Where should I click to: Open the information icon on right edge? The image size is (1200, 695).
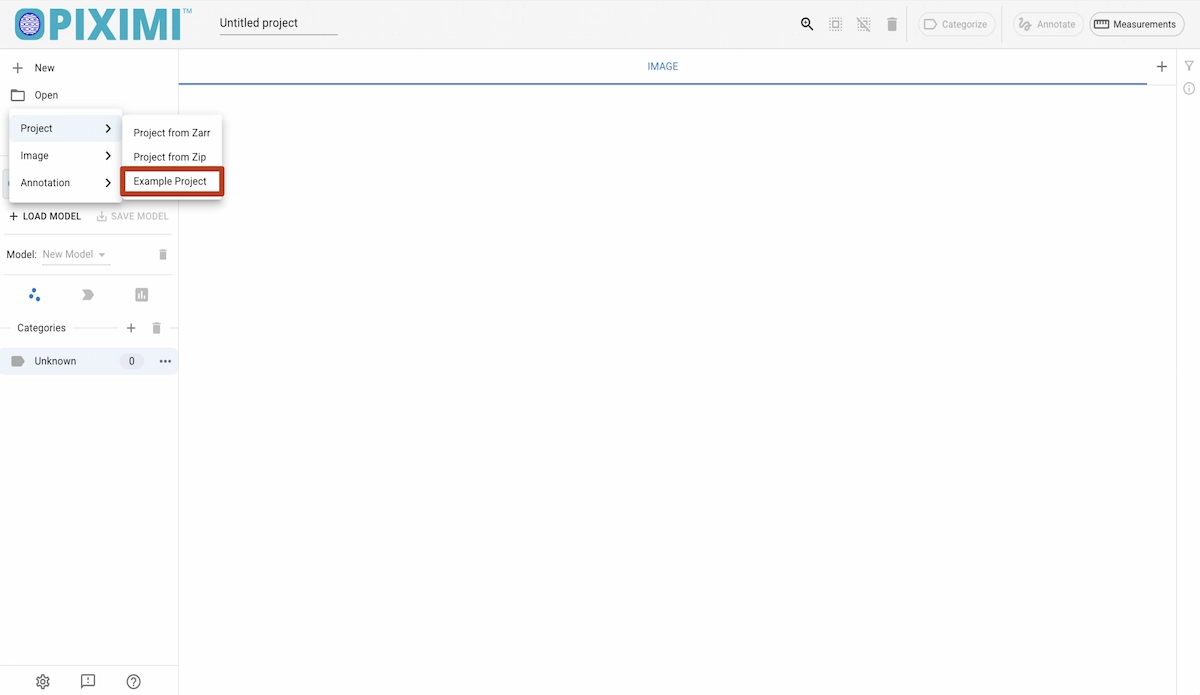pos(1189,89)
